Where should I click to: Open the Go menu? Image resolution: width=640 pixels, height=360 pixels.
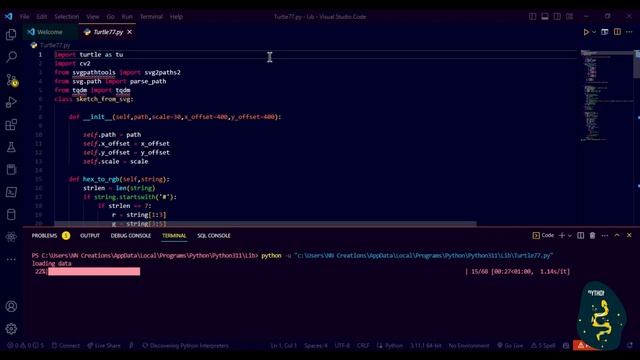click(111, 17)
